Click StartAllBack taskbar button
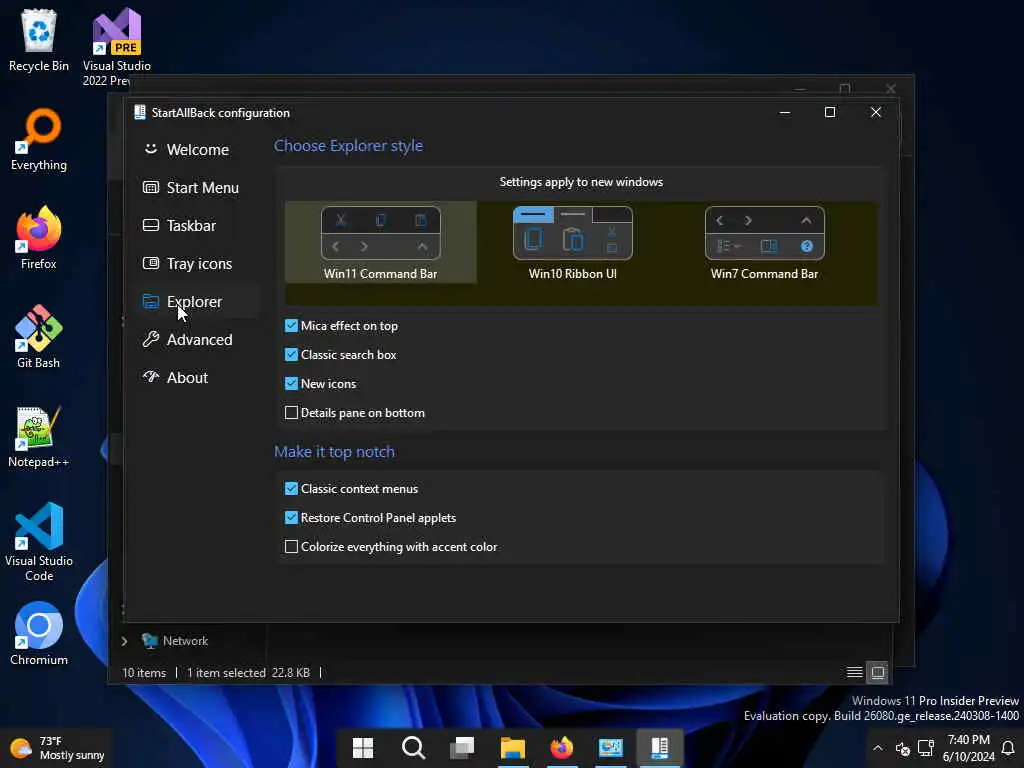Viewport: 1024px width, 768px height. [x=660, y=748]
